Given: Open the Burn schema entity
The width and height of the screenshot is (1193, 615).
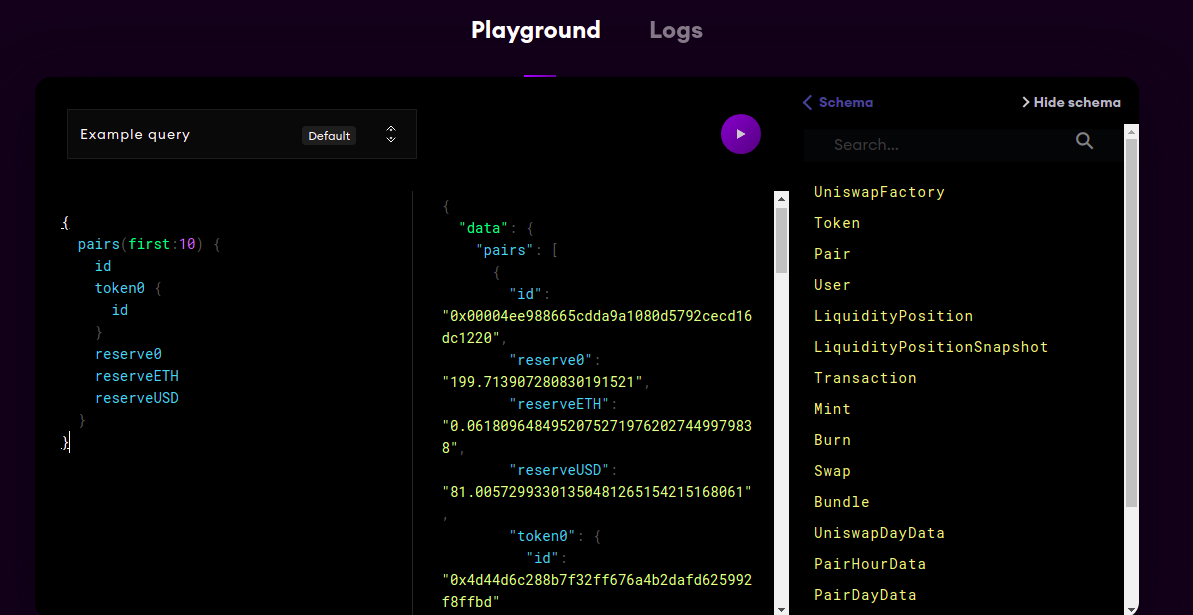Looking at the screenshot, I should click(x=832, y=440).
